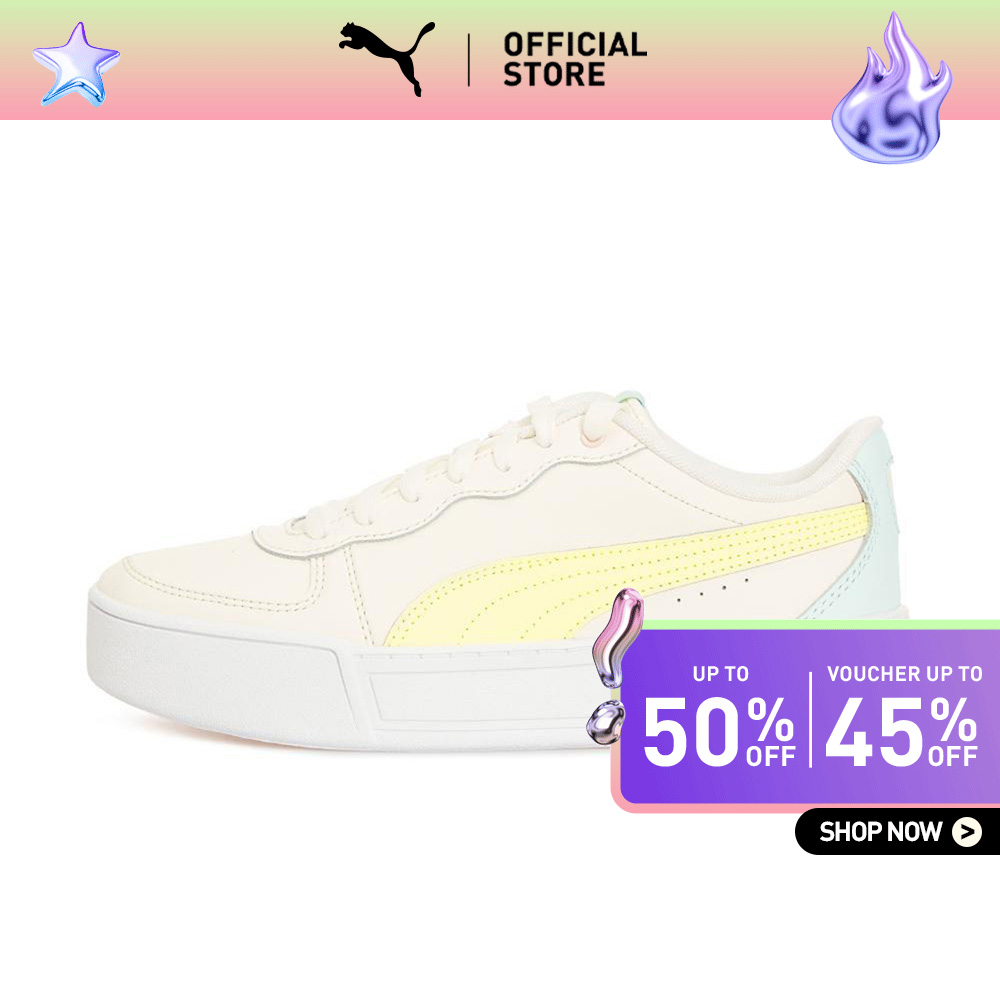Image resolution: width=1000 pixels, height=1000 pixels.
Task: Click the dot of the exclamation blob
Action: tap(605, 723)
